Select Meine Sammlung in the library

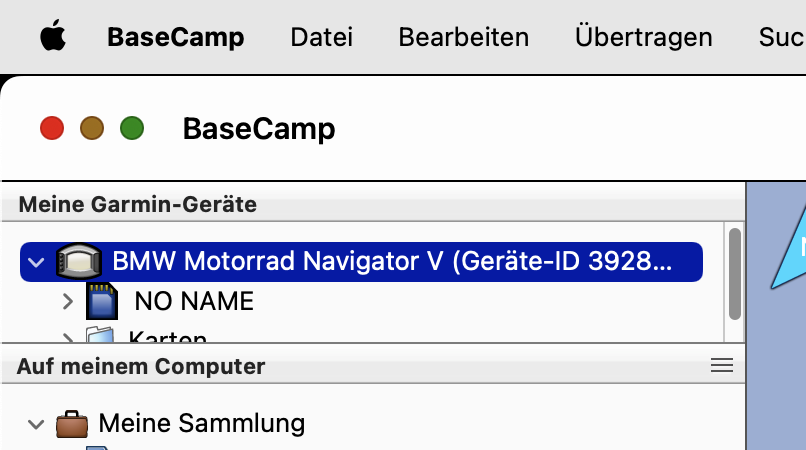[202, 424]
